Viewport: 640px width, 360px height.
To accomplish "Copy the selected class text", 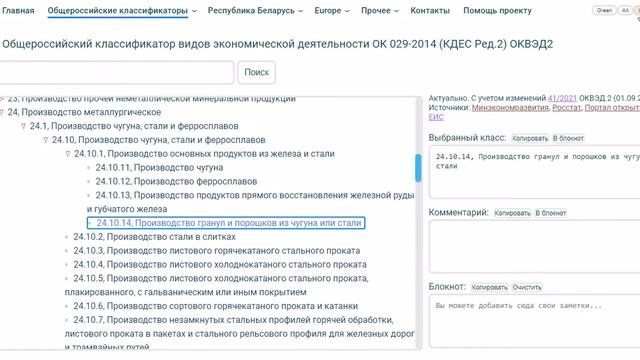I will coord(530,138).
